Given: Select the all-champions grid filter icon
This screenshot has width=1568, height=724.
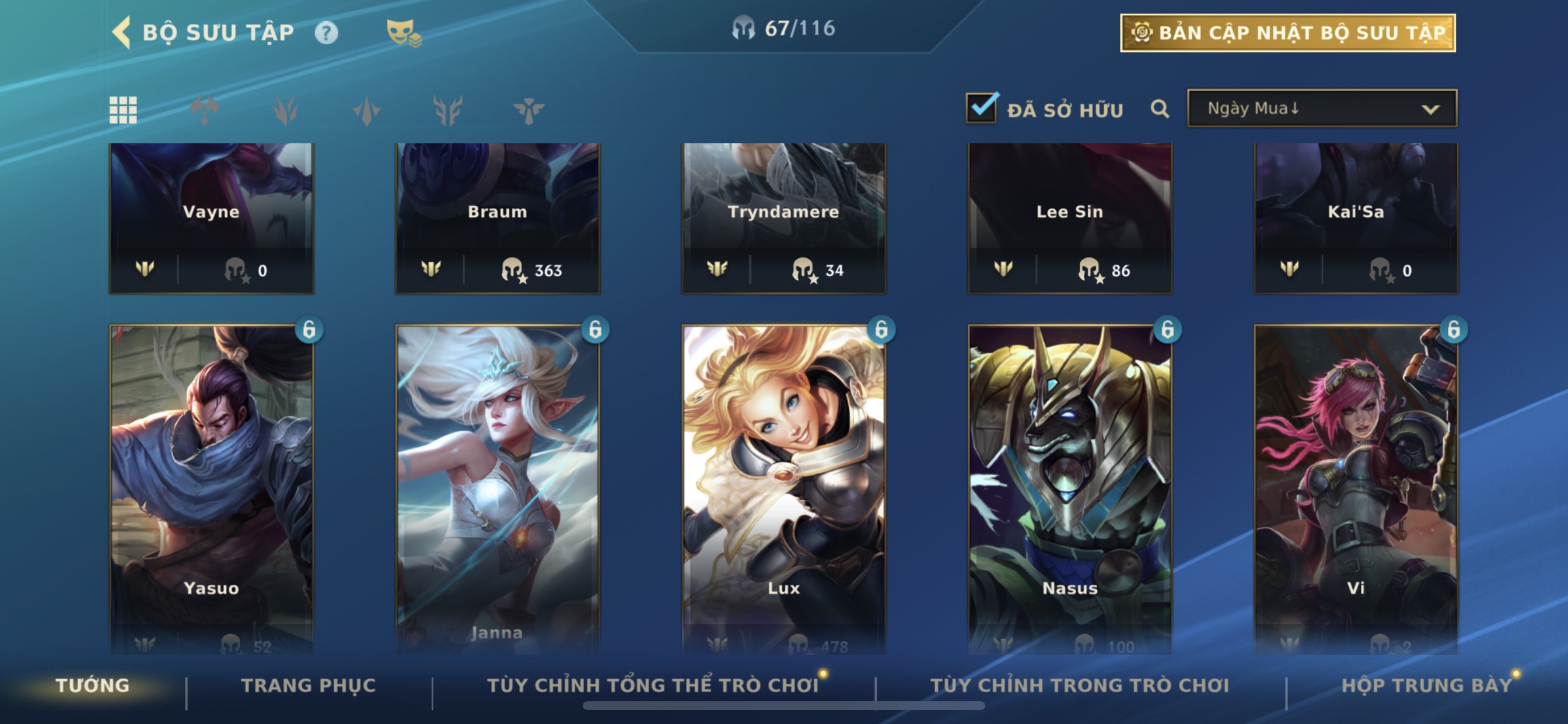Looking at the screenshot, I should pos(123,110).
